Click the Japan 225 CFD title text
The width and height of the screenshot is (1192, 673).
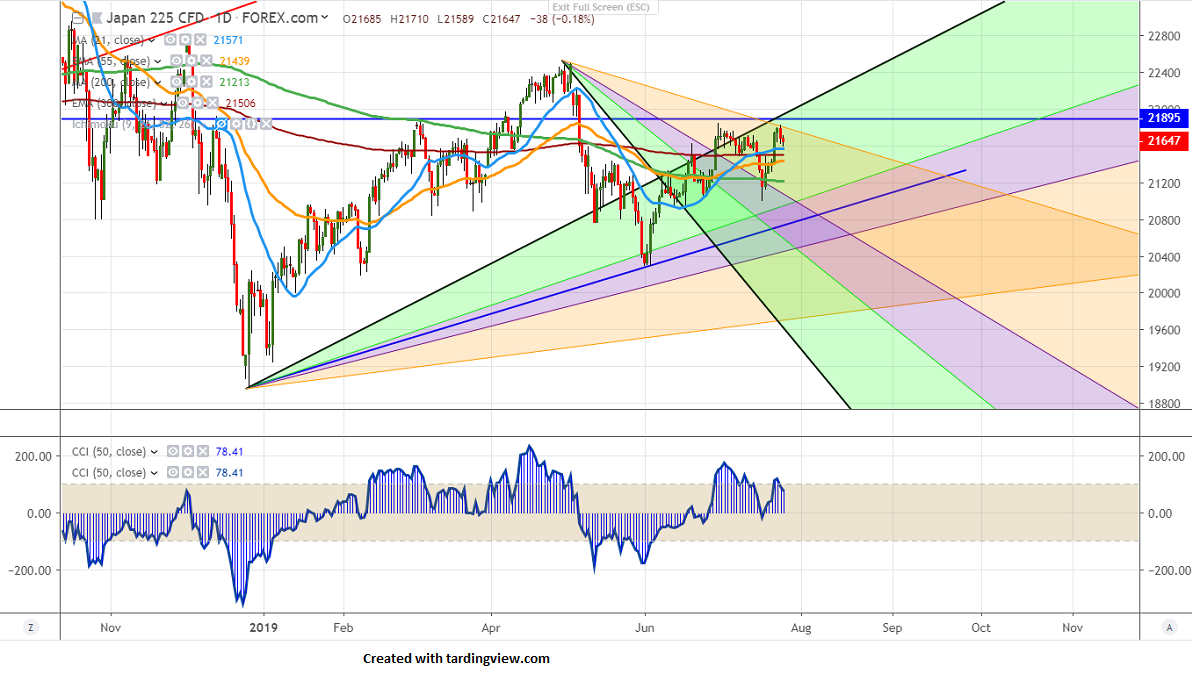click(x=155, y=17)
